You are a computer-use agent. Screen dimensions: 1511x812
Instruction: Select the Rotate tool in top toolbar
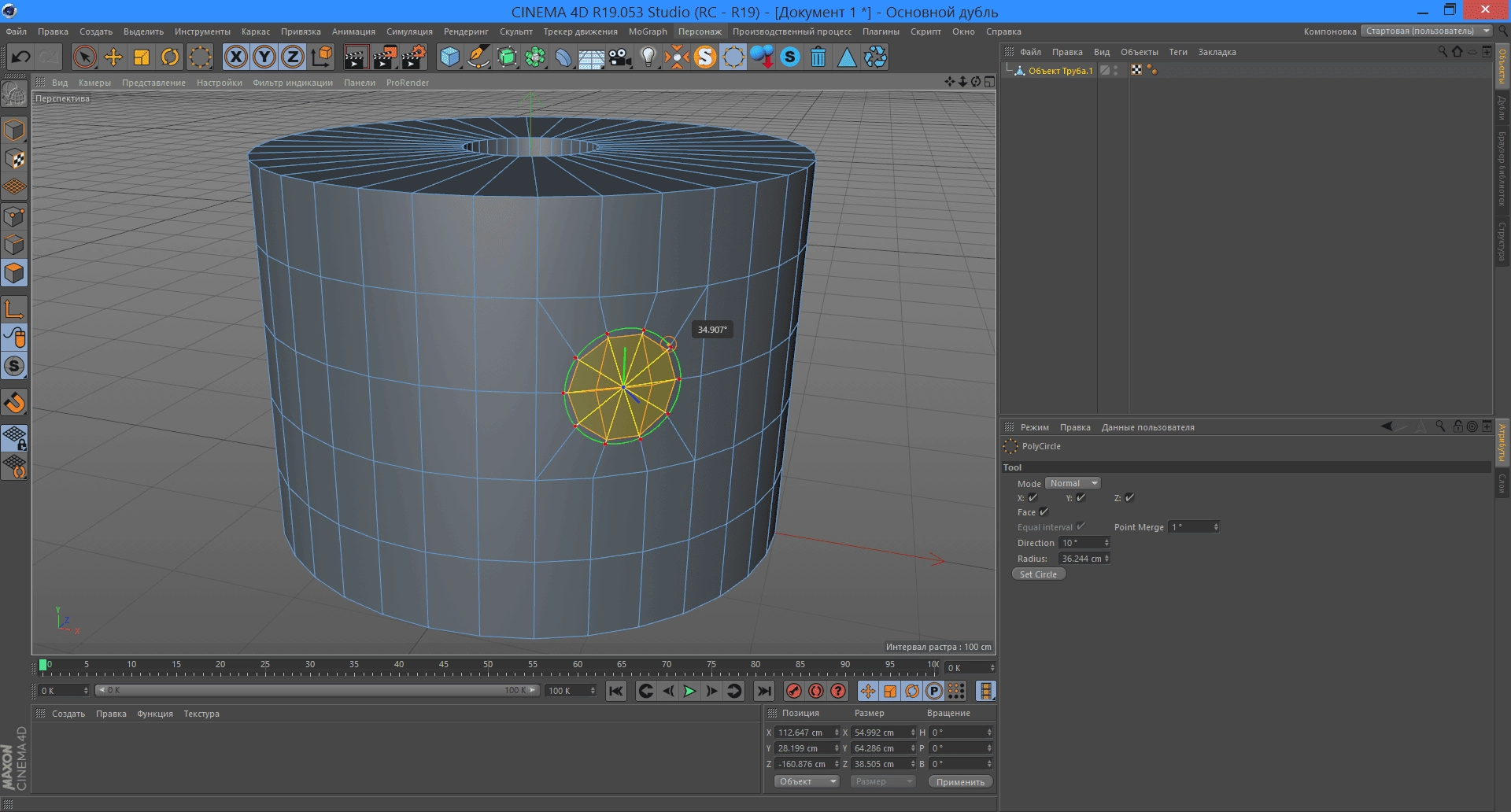point(170,57)
